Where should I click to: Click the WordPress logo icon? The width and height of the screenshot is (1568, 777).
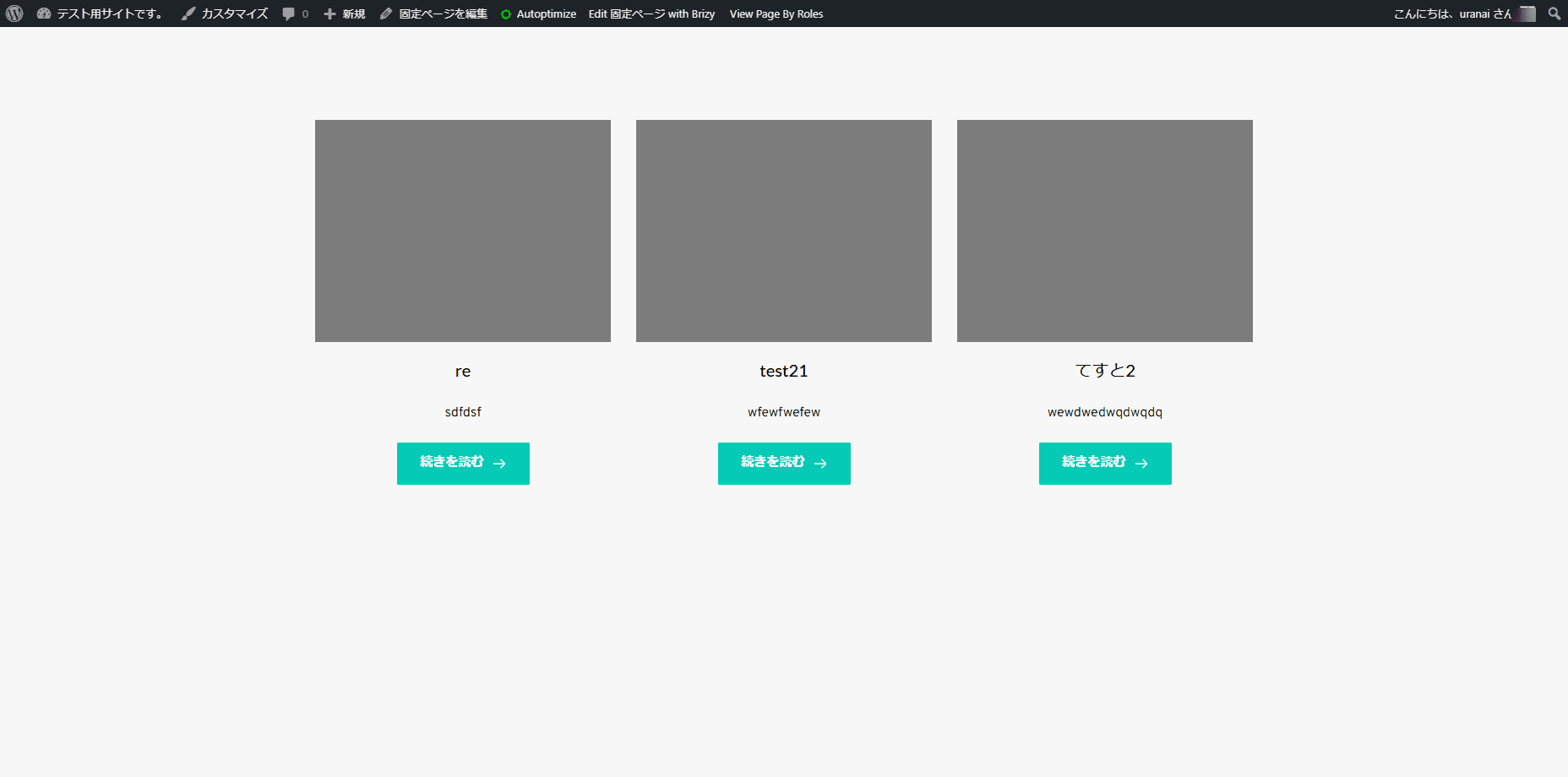(14, 14)
